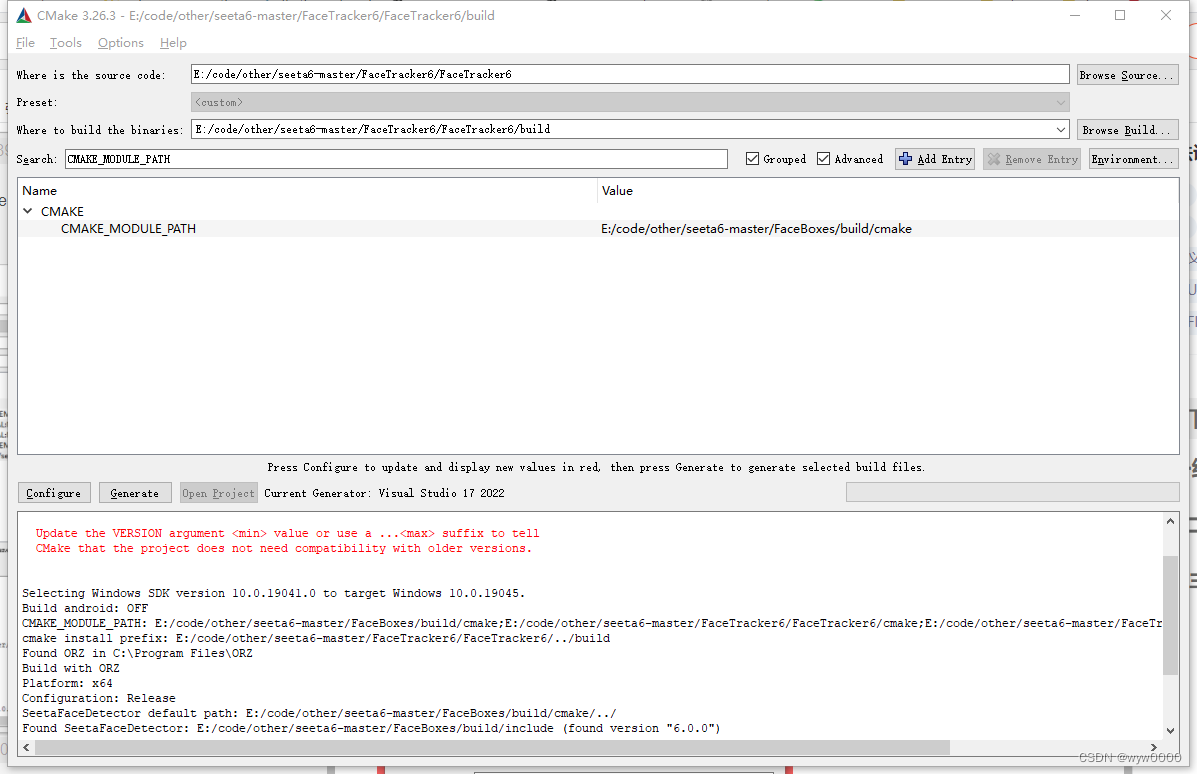Image resolution: width=1197 pixels, height=774 pixels.
Task: Minimize the CMake window
Action: tap(1075, 15)
